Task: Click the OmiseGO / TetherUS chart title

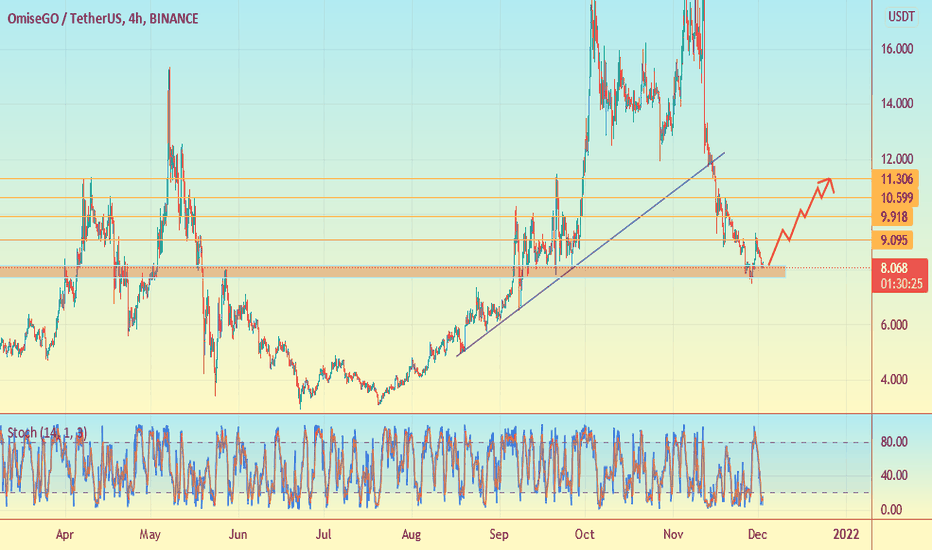Action: [103, 19]
